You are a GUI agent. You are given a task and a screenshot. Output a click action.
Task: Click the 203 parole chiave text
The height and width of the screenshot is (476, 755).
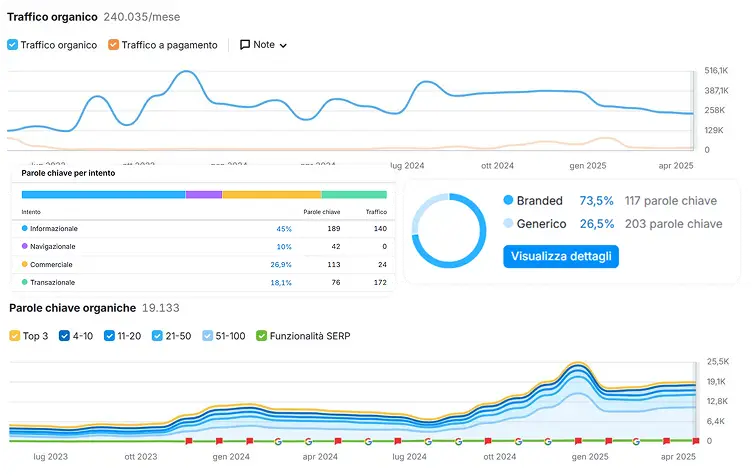tap(674, 224)
